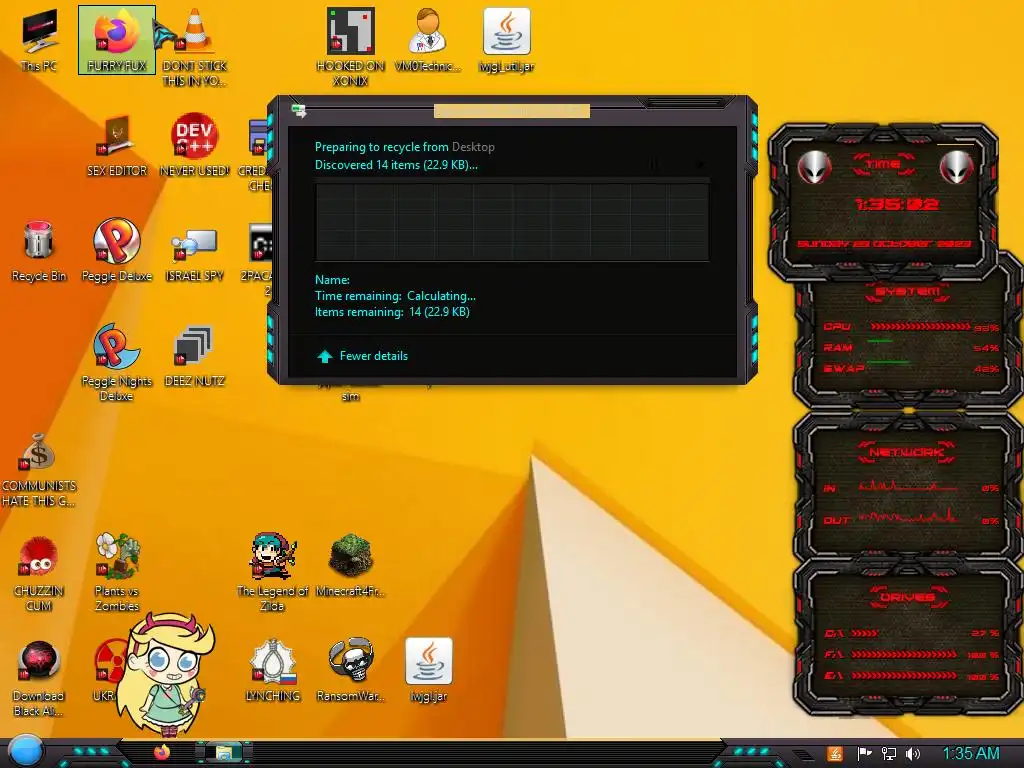Screen dimensions: 1024x768
Task: Click the right alien head on Time gadget
Action: (956, 167)
